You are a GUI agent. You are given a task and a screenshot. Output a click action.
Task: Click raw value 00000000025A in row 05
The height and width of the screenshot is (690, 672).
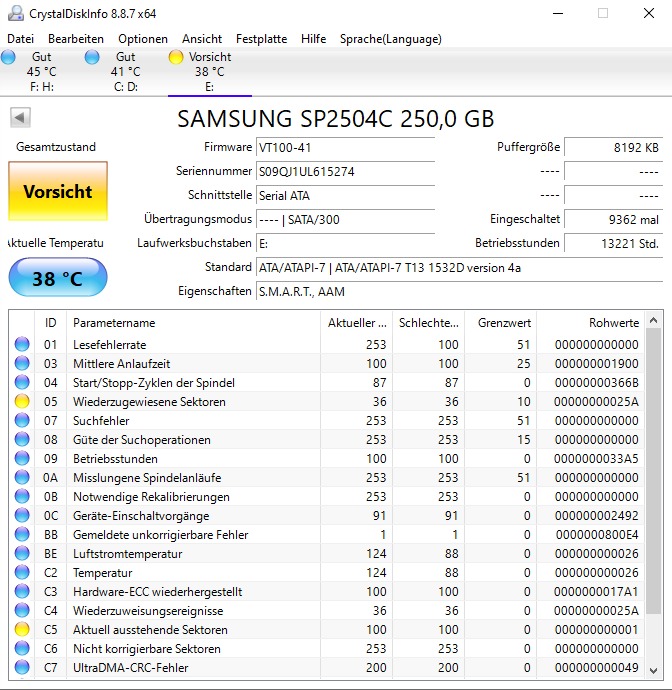(x=596, y=401)
